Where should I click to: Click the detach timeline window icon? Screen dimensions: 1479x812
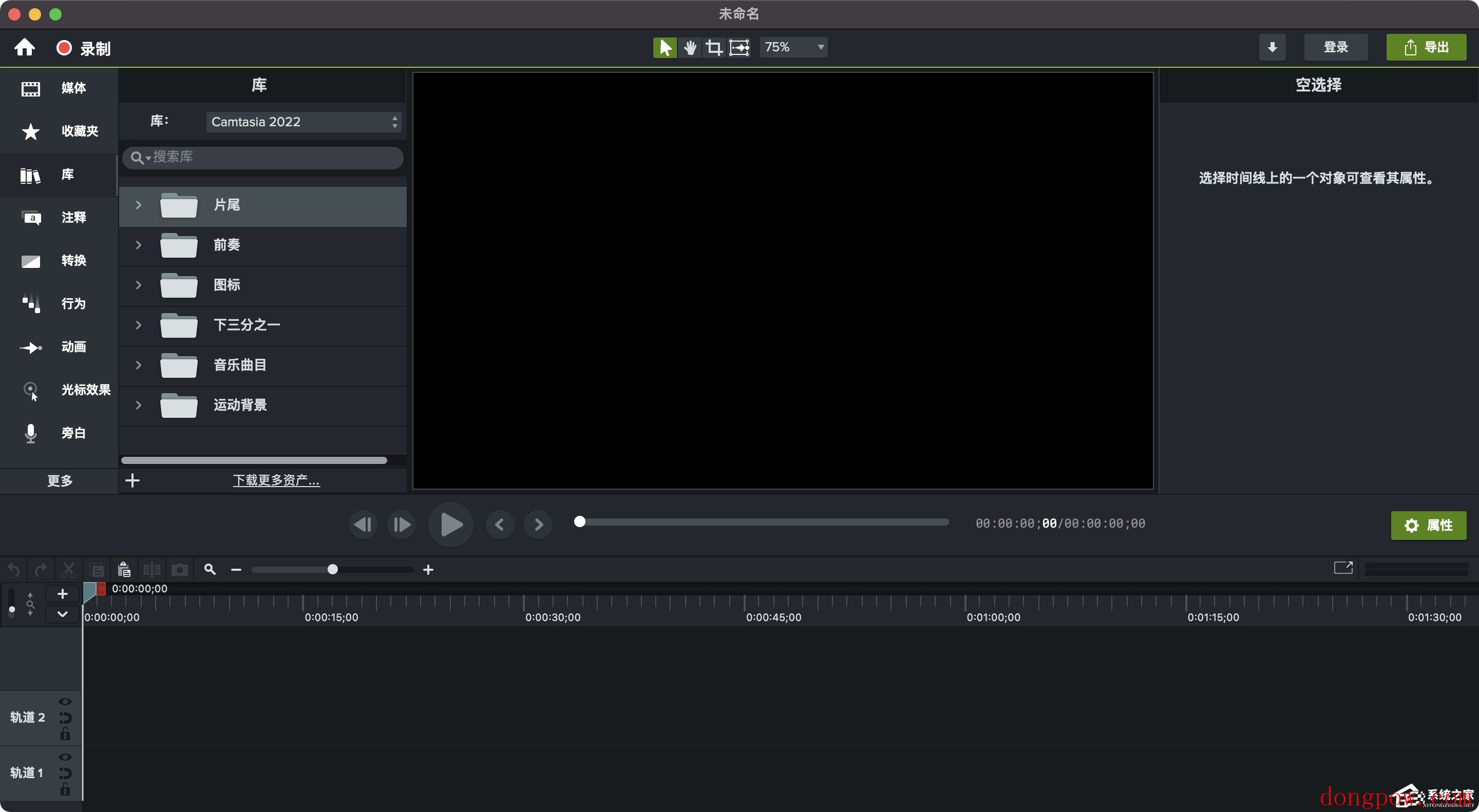pos(1343,568)
